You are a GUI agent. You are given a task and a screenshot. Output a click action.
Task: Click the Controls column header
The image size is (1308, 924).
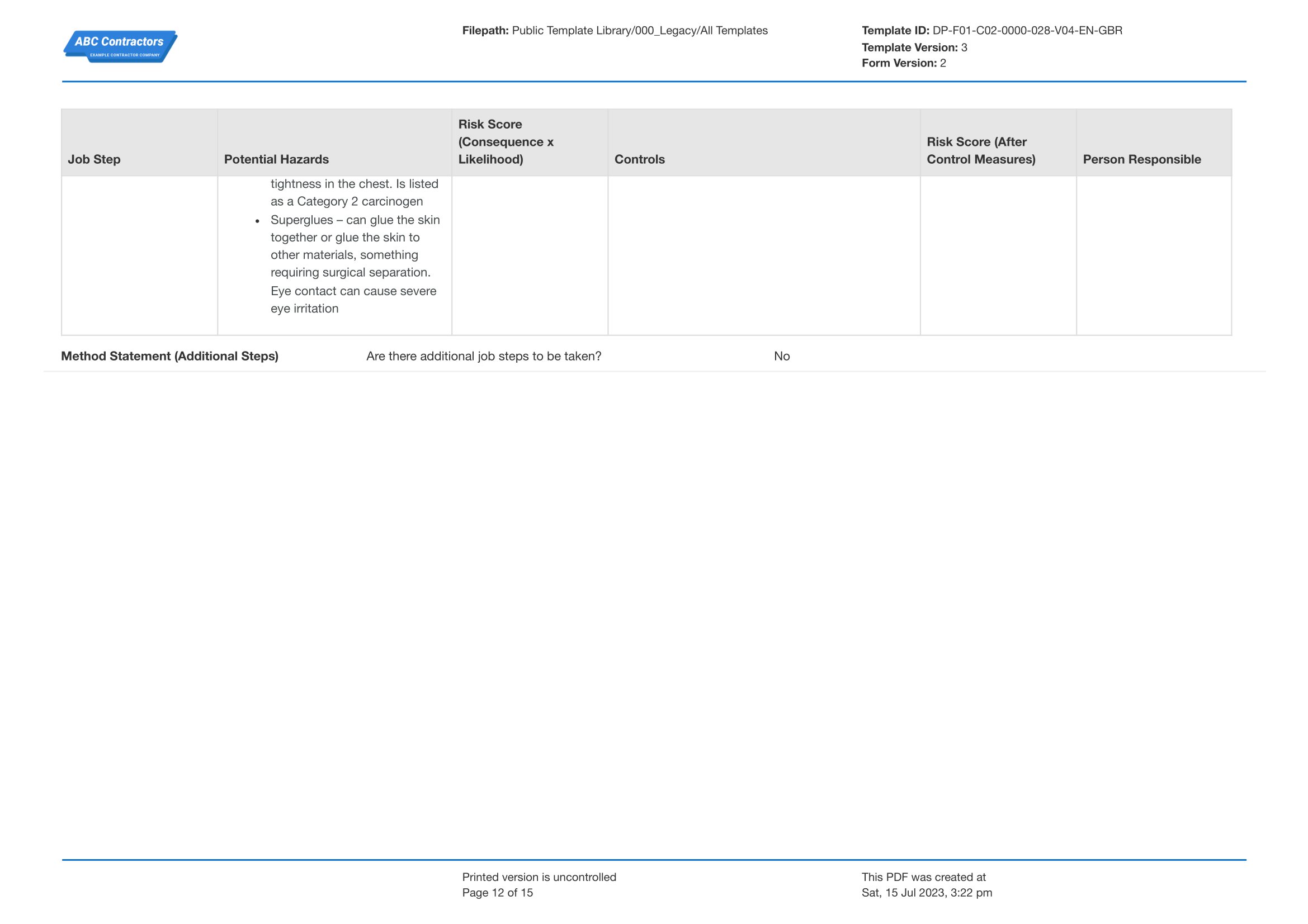[x=639, y=159]
